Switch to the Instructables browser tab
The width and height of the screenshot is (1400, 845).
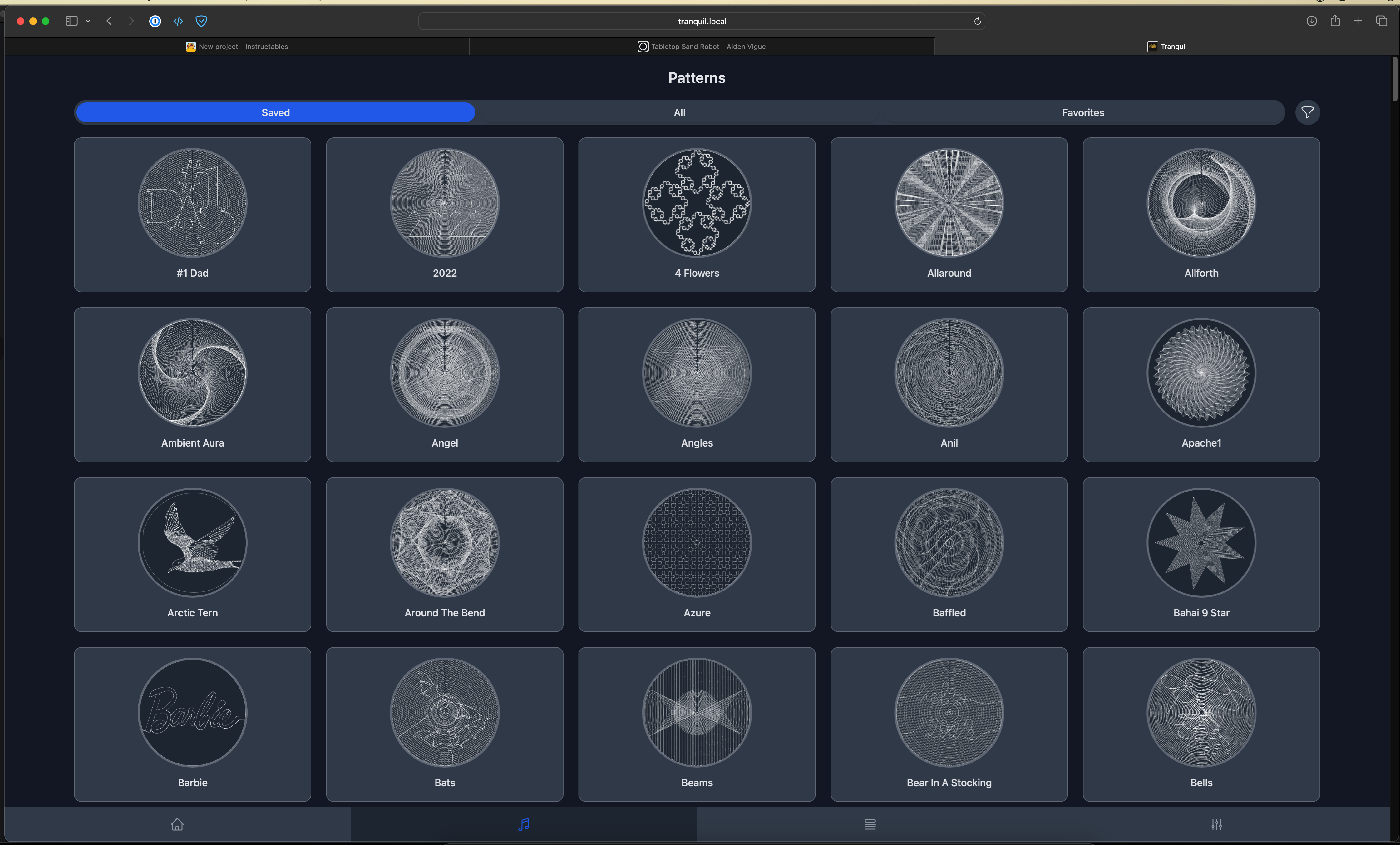(237, 46)
